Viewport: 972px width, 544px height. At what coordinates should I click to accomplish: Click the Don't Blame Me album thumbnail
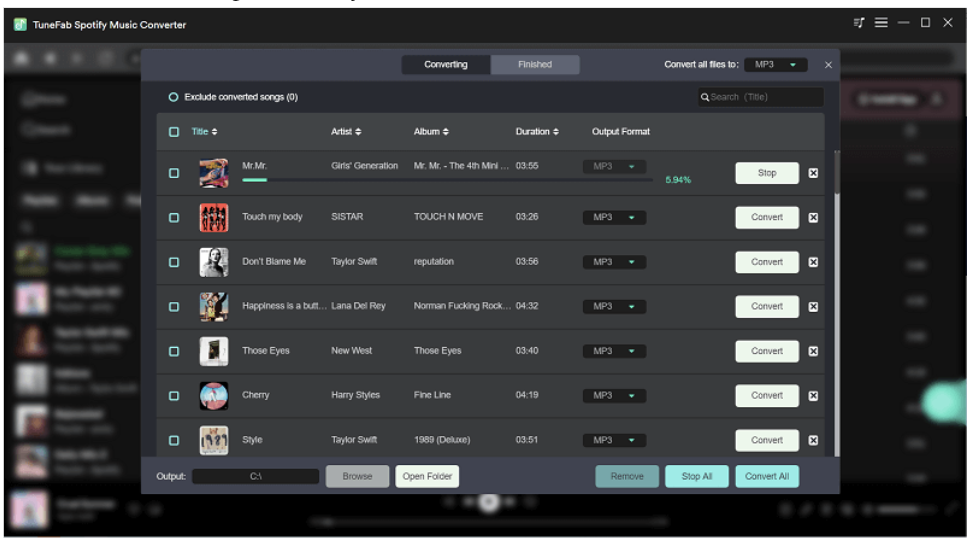(214, 262)
